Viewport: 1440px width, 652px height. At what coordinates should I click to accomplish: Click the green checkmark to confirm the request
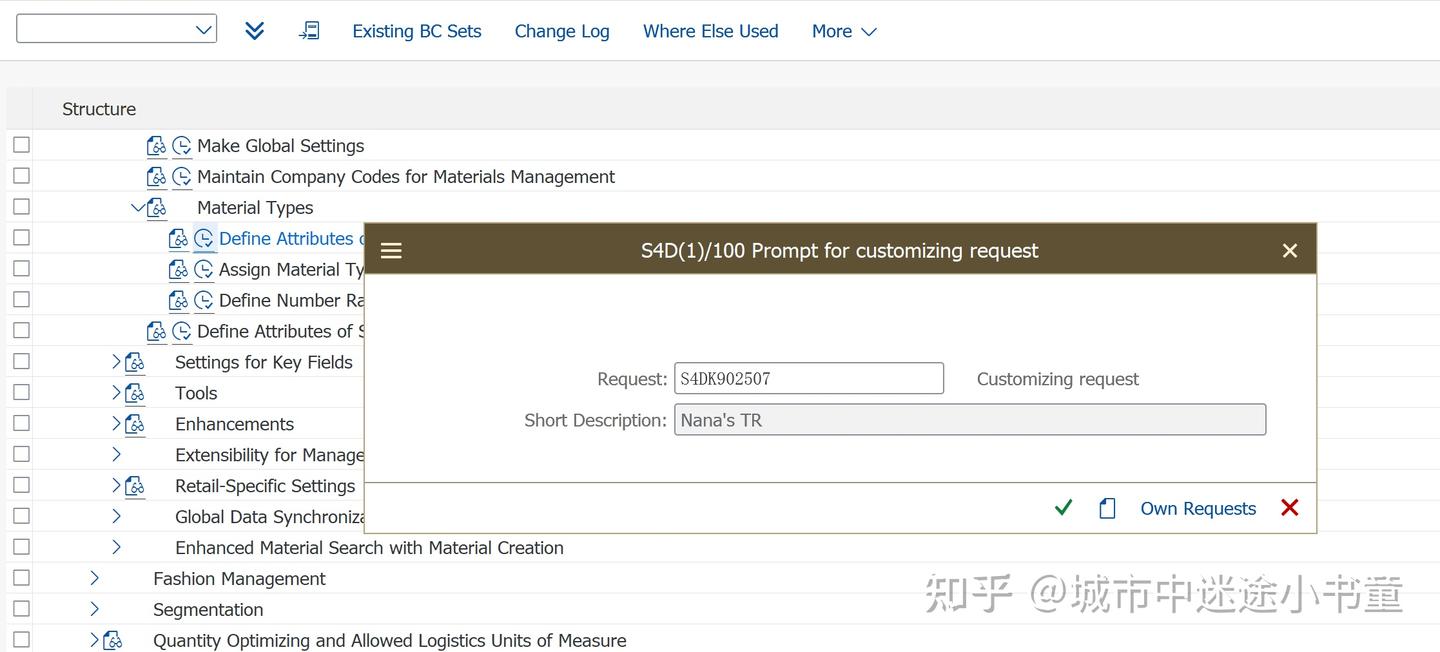pyautogui.click(x=1063, y=508)
